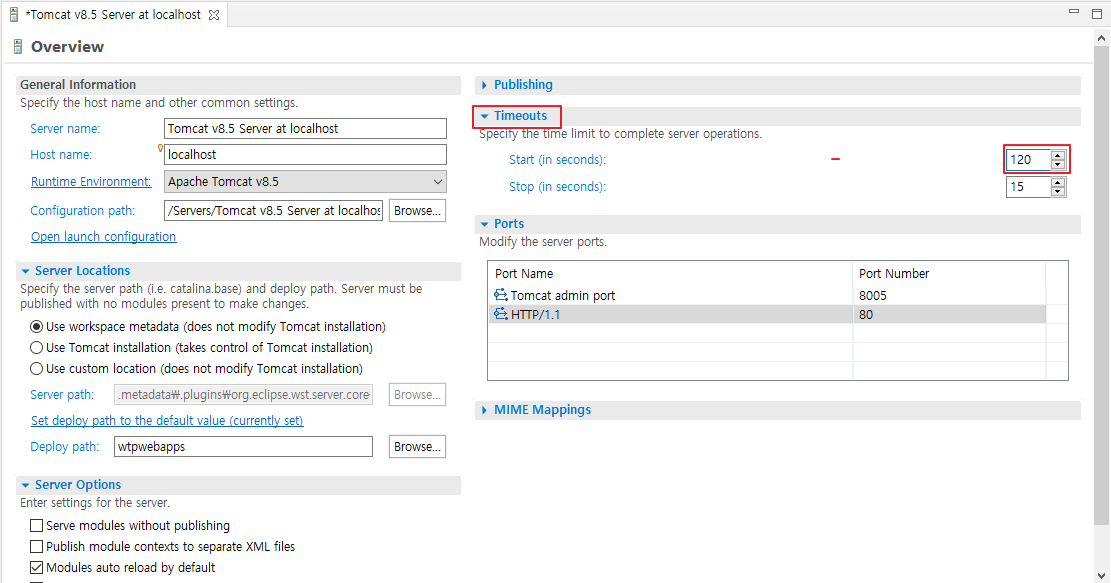Image resolution: width=1111 pixels, height=583 pixels.
Task: Expand the MIME Mappings section
Action: [x=484, y=410]
